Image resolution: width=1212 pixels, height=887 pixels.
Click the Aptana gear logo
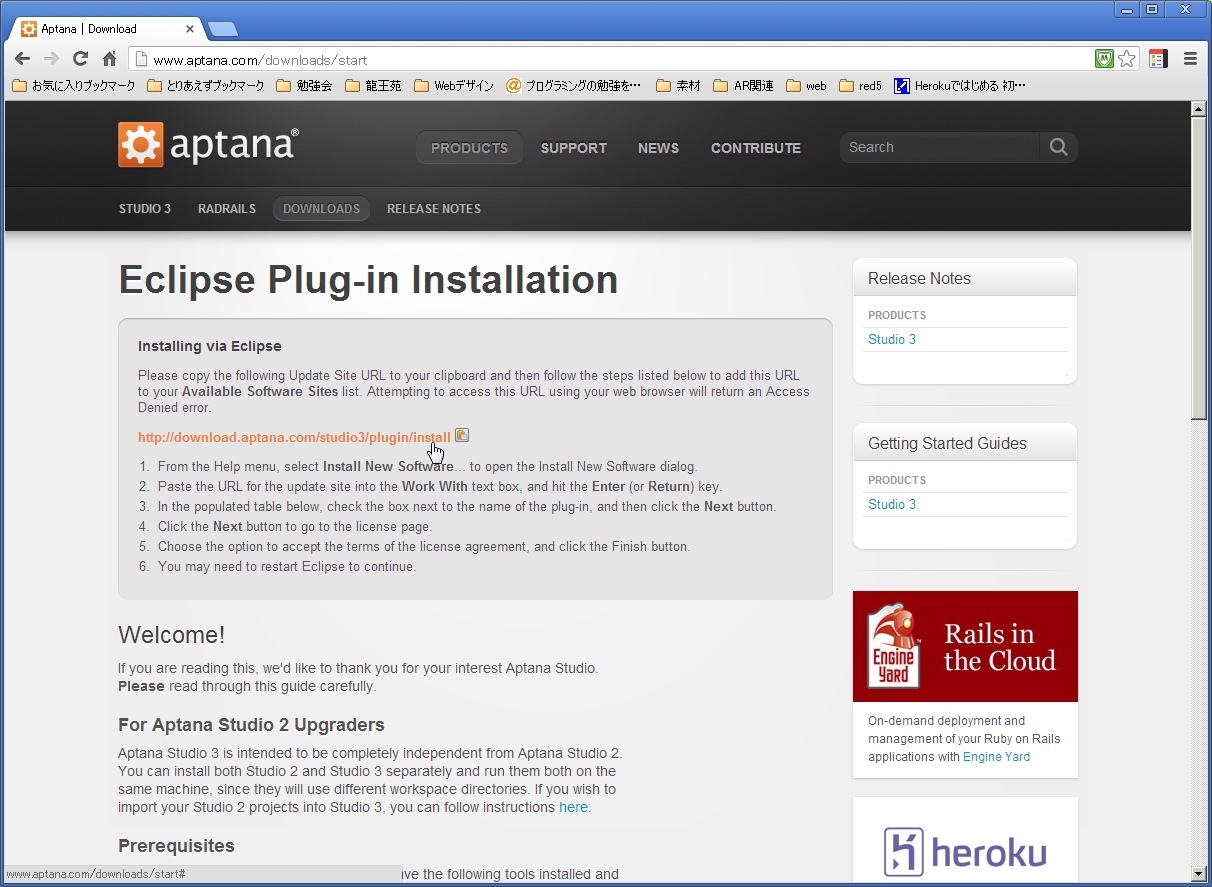pos(140,145)
